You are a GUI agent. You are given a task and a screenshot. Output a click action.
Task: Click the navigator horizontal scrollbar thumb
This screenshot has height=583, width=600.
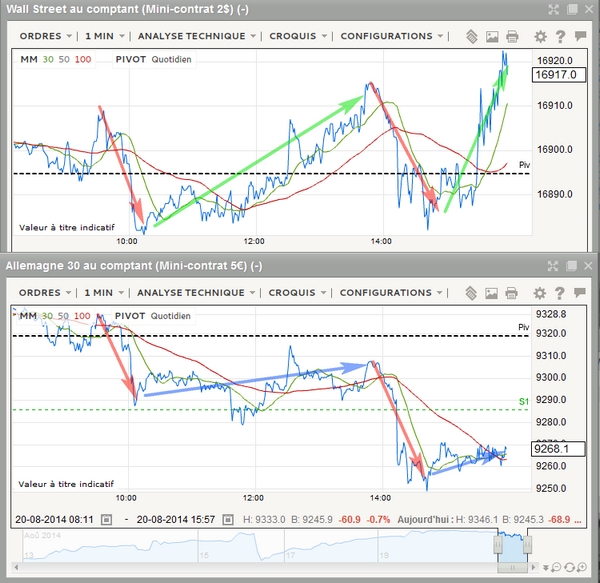[x=512, y=568]
